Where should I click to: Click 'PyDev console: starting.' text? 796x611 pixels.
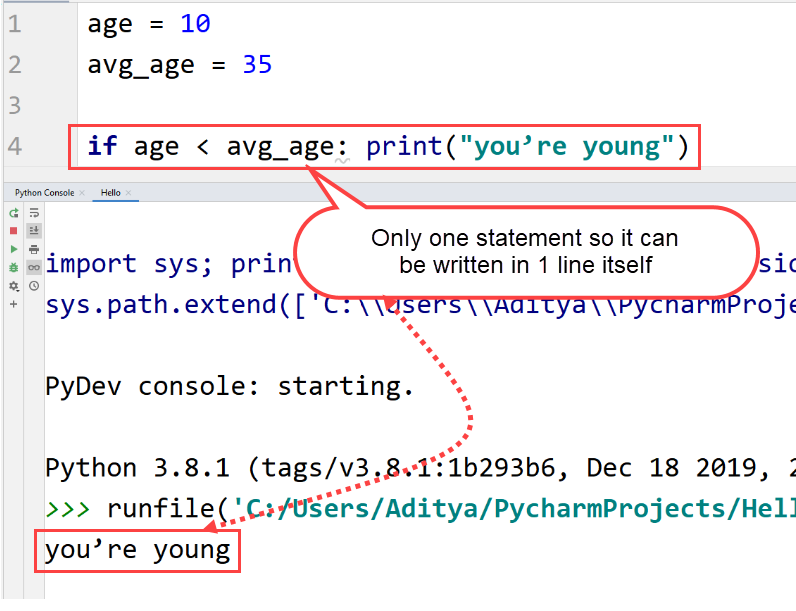tap(229, 387)
